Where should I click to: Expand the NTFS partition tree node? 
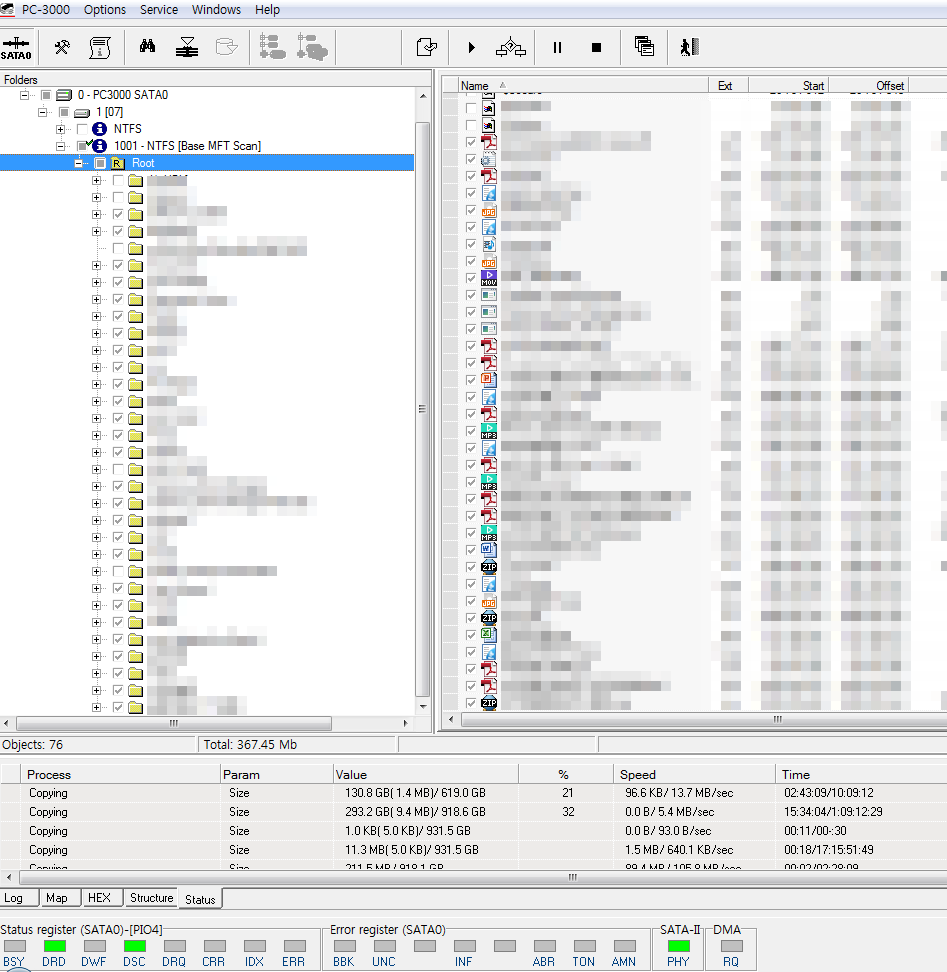point(61,129)
